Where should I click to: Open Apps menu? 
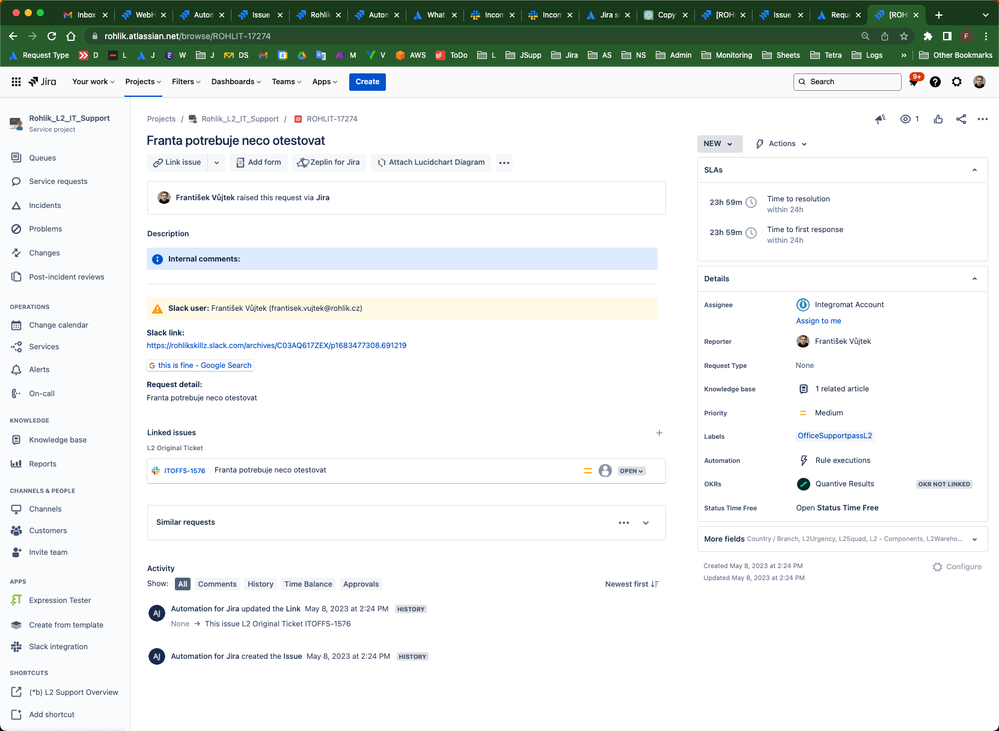coord(325,82)
